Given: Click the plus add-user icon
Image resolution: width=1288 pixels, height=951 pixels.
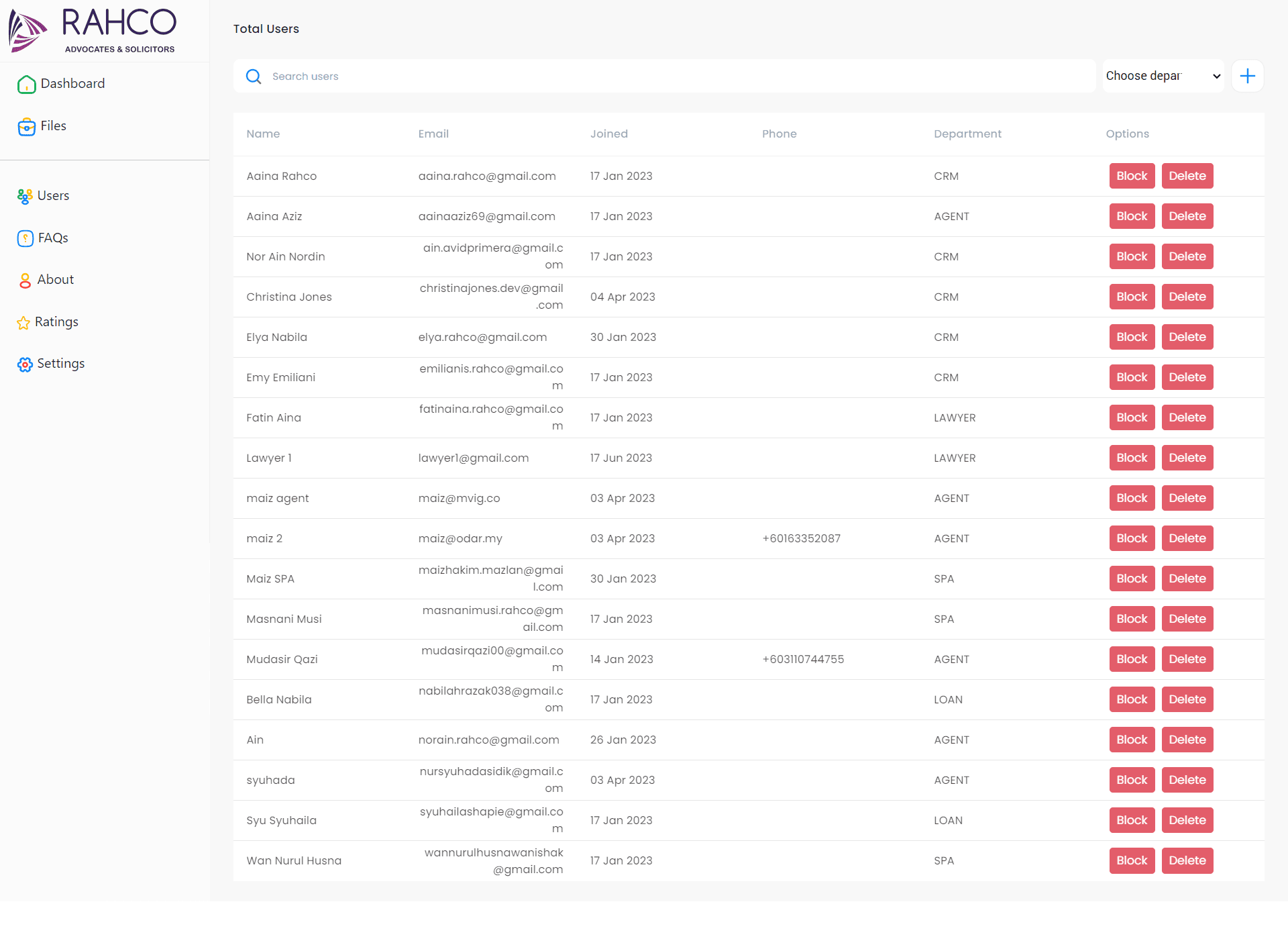Looking at the screenshot, I should (x=1247, y=76).
